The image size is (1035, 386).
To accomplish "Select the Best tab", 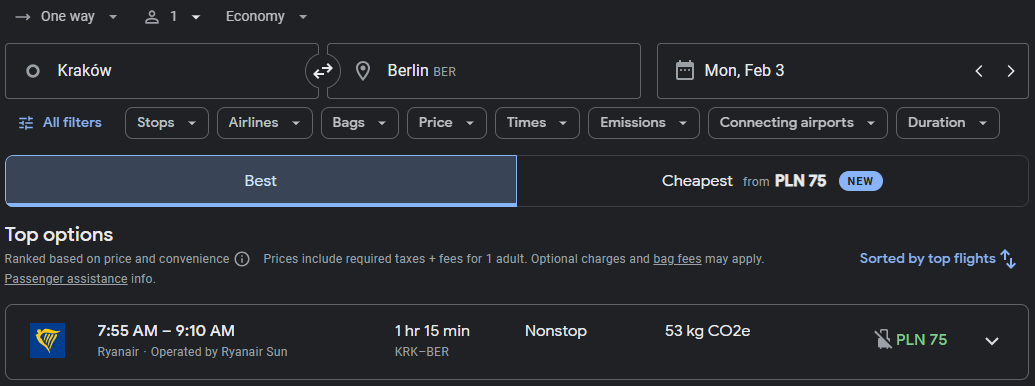I will 261,181.
